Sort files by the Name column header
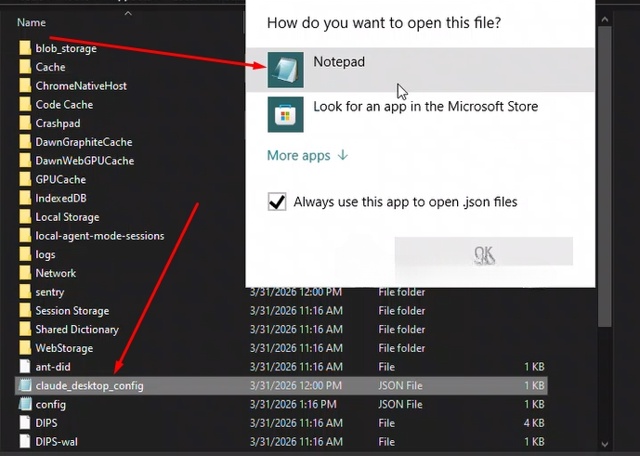Image resolution: width=640 pixels, height=456 pixels. [x=31, y=22]
